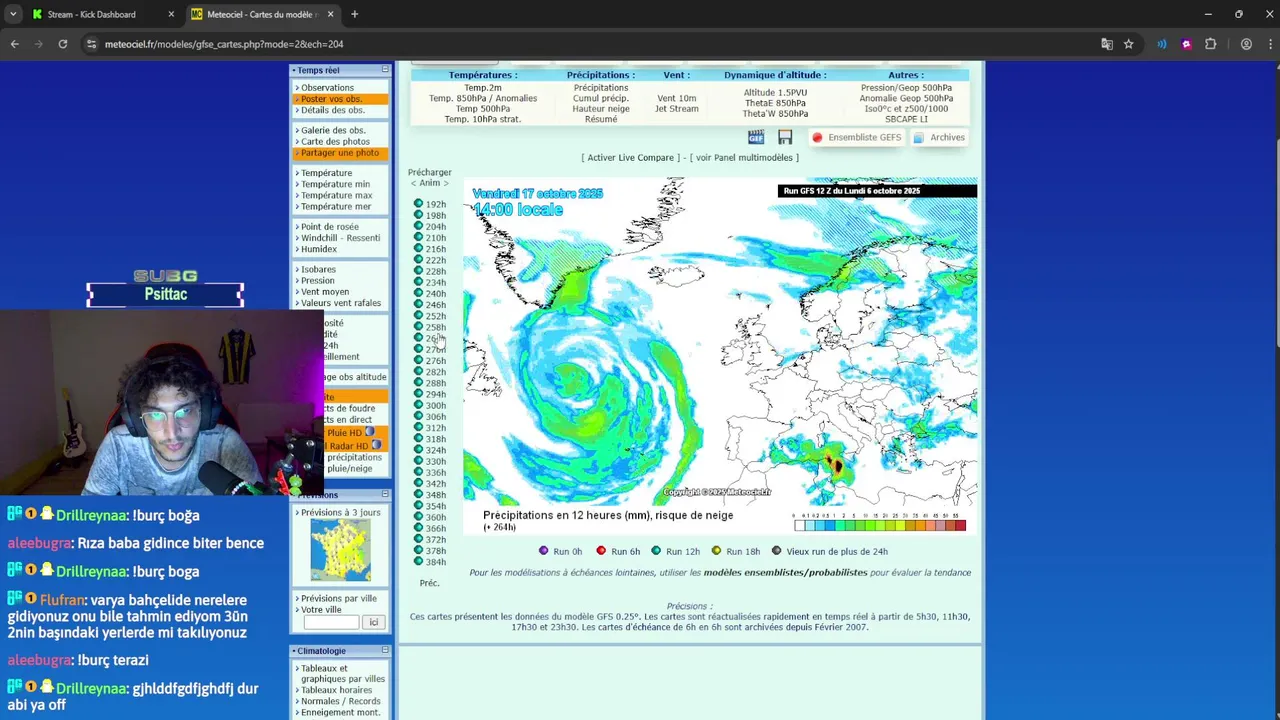
Task: Open tab search dropdown arrow
Action: [13, 14]
